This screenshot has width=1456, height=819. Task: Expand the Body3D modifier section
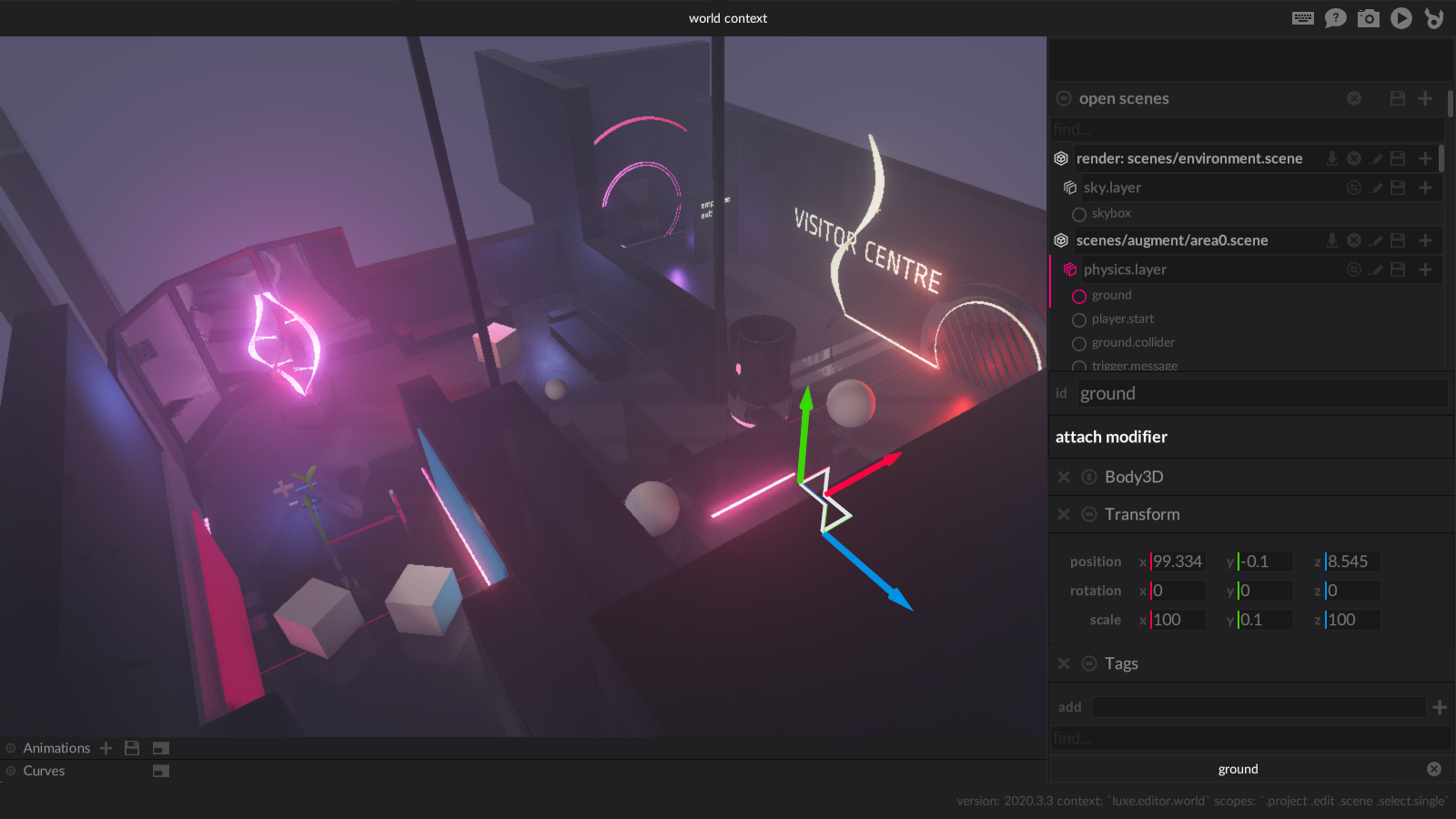1088,477
